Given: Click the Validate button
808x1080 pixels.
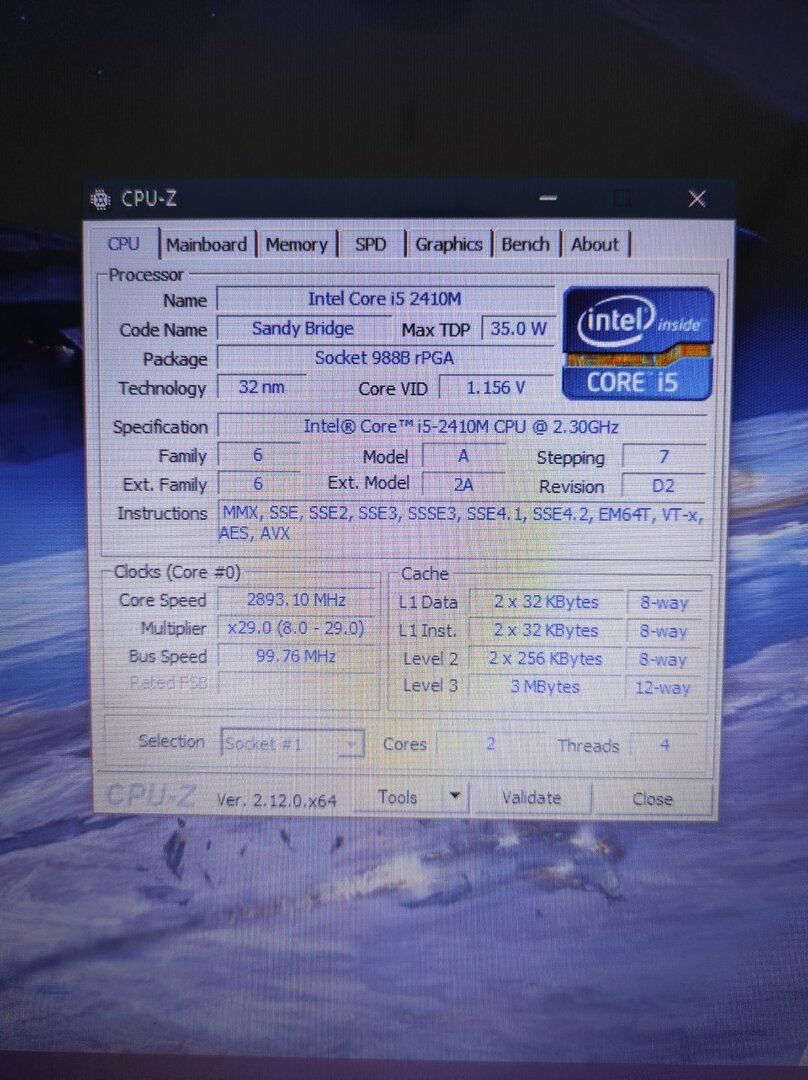Looking at the screenshot, I should 531,798.
